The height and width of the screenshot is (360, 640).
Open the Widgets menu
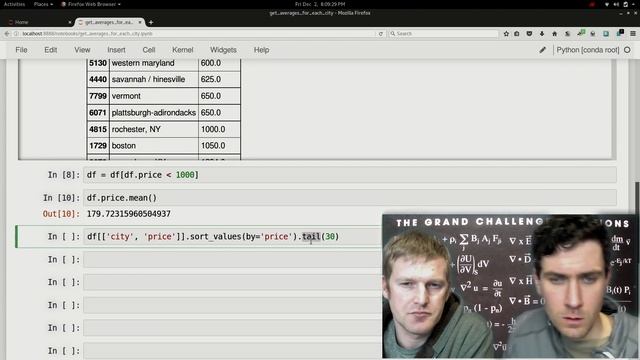pyautogui.click(x=223, y=50)
